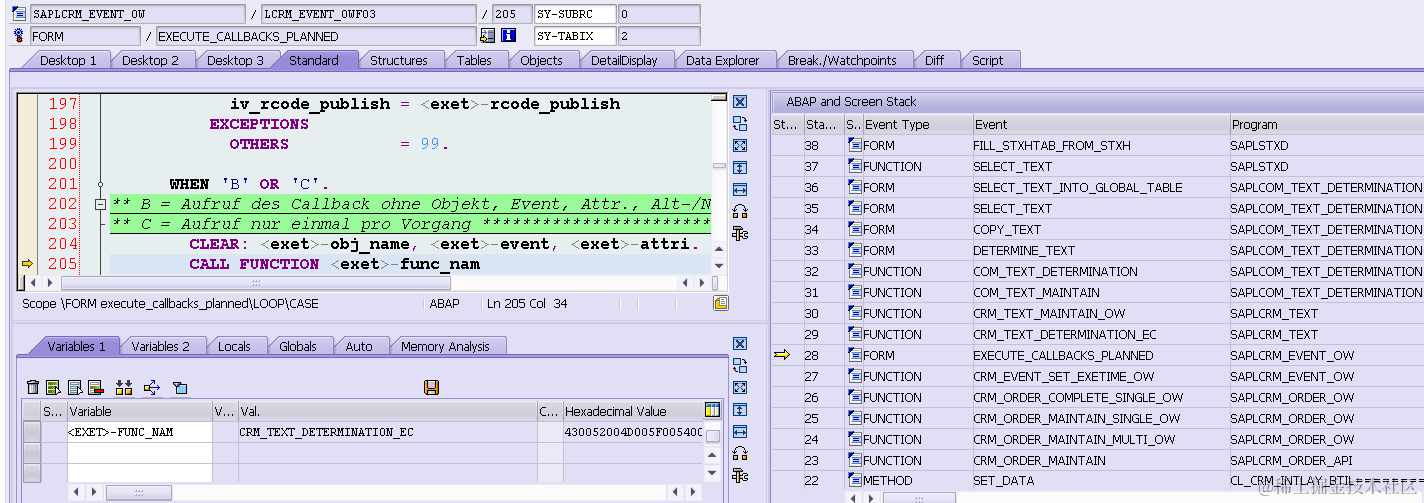Open the Tables tab

point(474,60)
